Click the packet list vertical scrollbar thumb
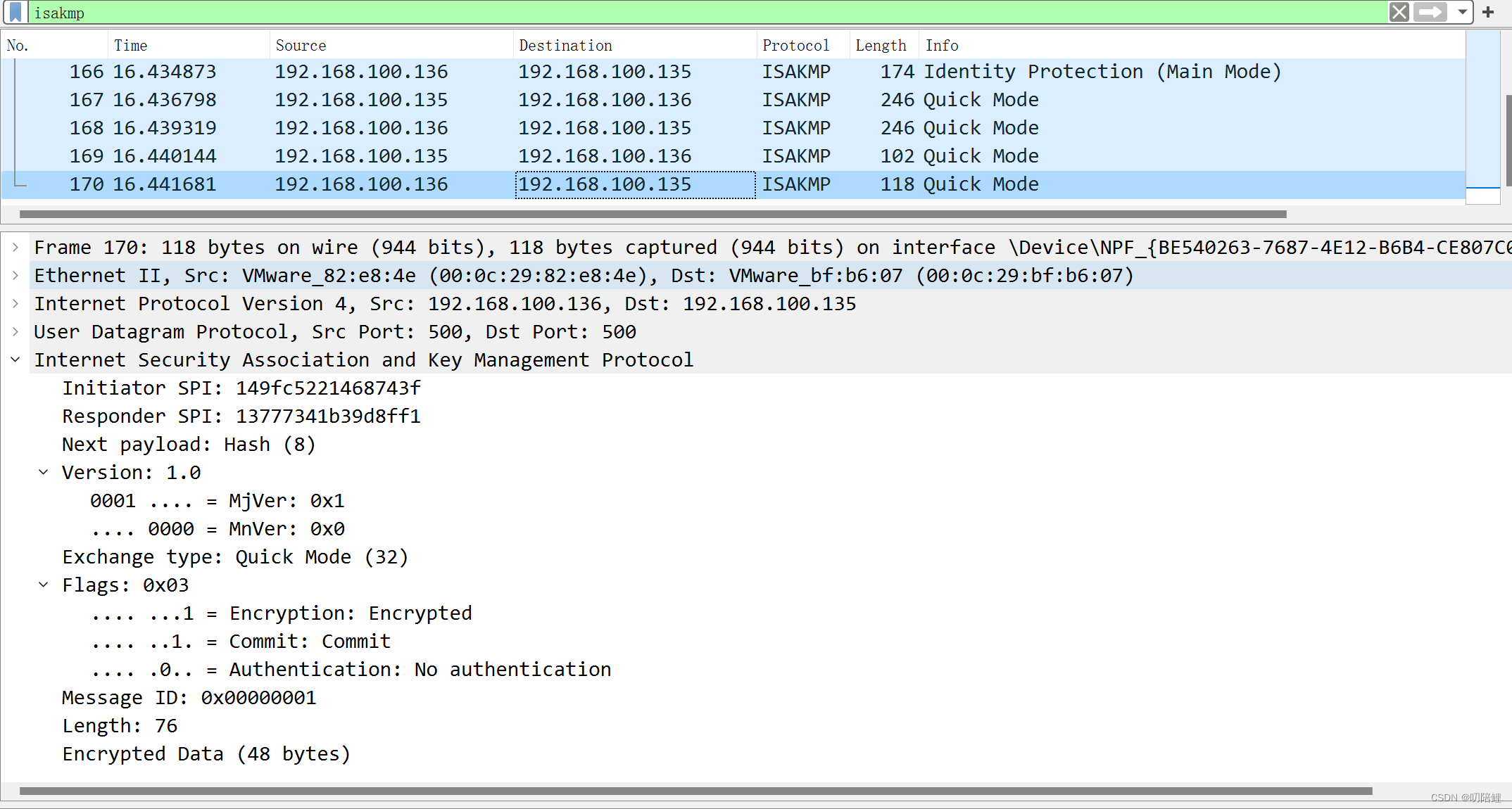This screenshot has width=1512, height=809. [1508, 141]
